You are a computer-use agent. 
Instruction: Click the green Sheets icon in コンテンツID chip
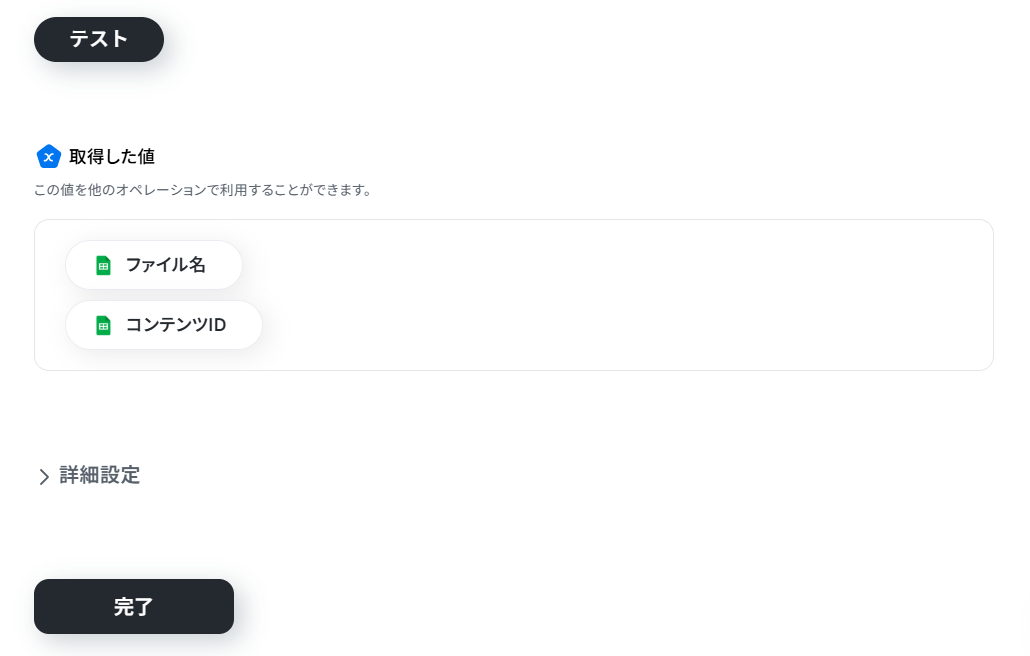pyautogui.click(x=103, y=325)
